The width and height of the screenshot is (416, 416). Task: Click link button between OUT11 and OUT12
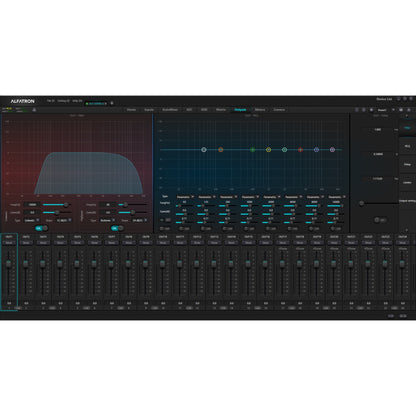click(189, 308)
